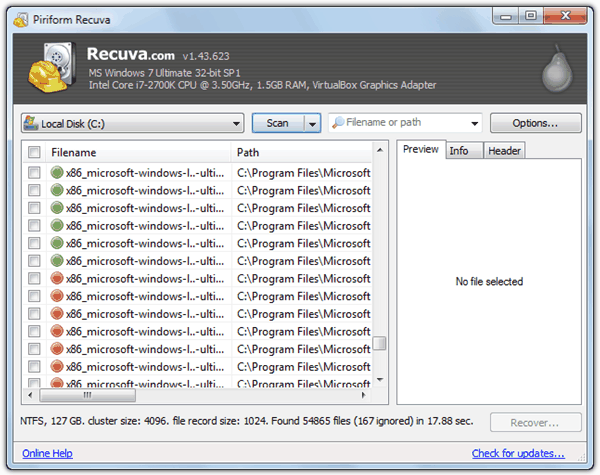Click the Recover... button

(x=535, y=423)
